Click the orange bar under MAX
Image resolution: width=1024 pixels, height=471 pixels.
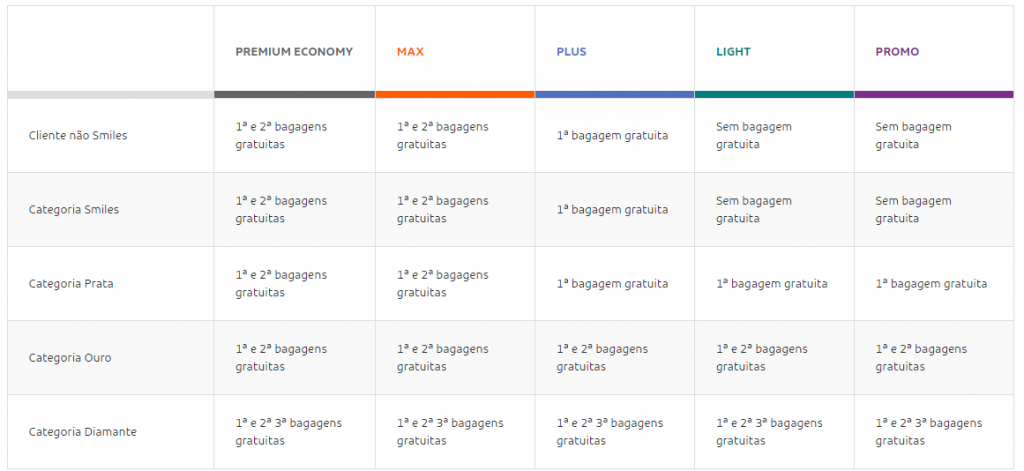(x=455, y=94)
